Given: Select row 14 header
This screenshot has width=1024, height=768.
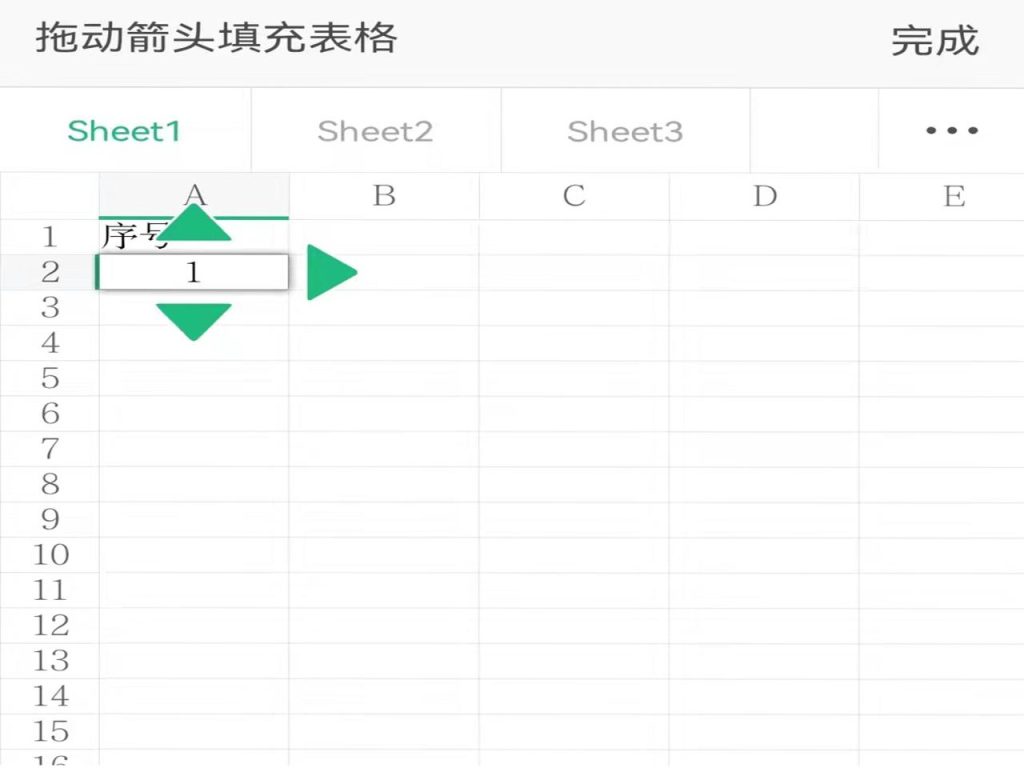Looking at the screenshot, I should click(49, 695).
